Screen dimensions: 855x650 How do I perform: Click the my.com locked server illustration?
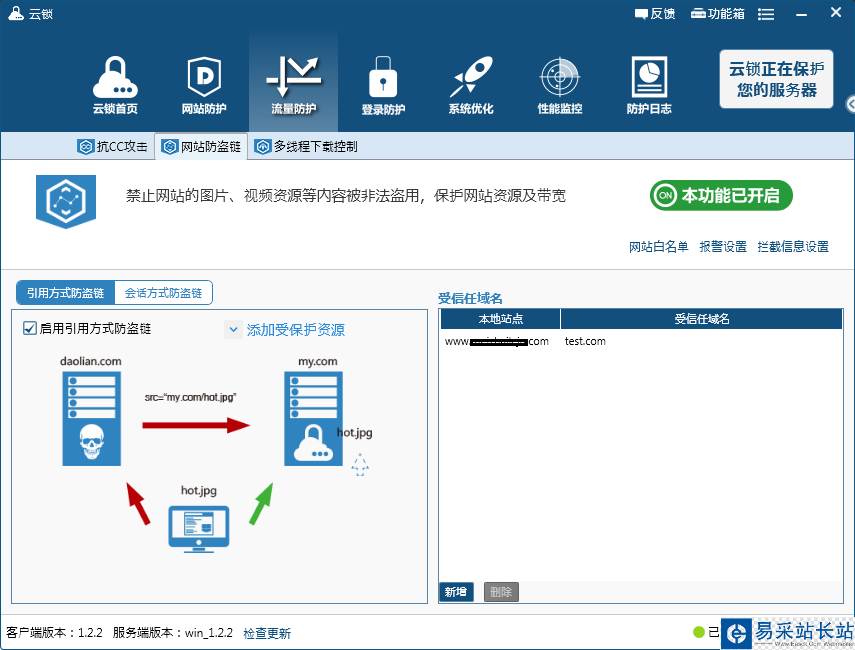tap(314, 418)
